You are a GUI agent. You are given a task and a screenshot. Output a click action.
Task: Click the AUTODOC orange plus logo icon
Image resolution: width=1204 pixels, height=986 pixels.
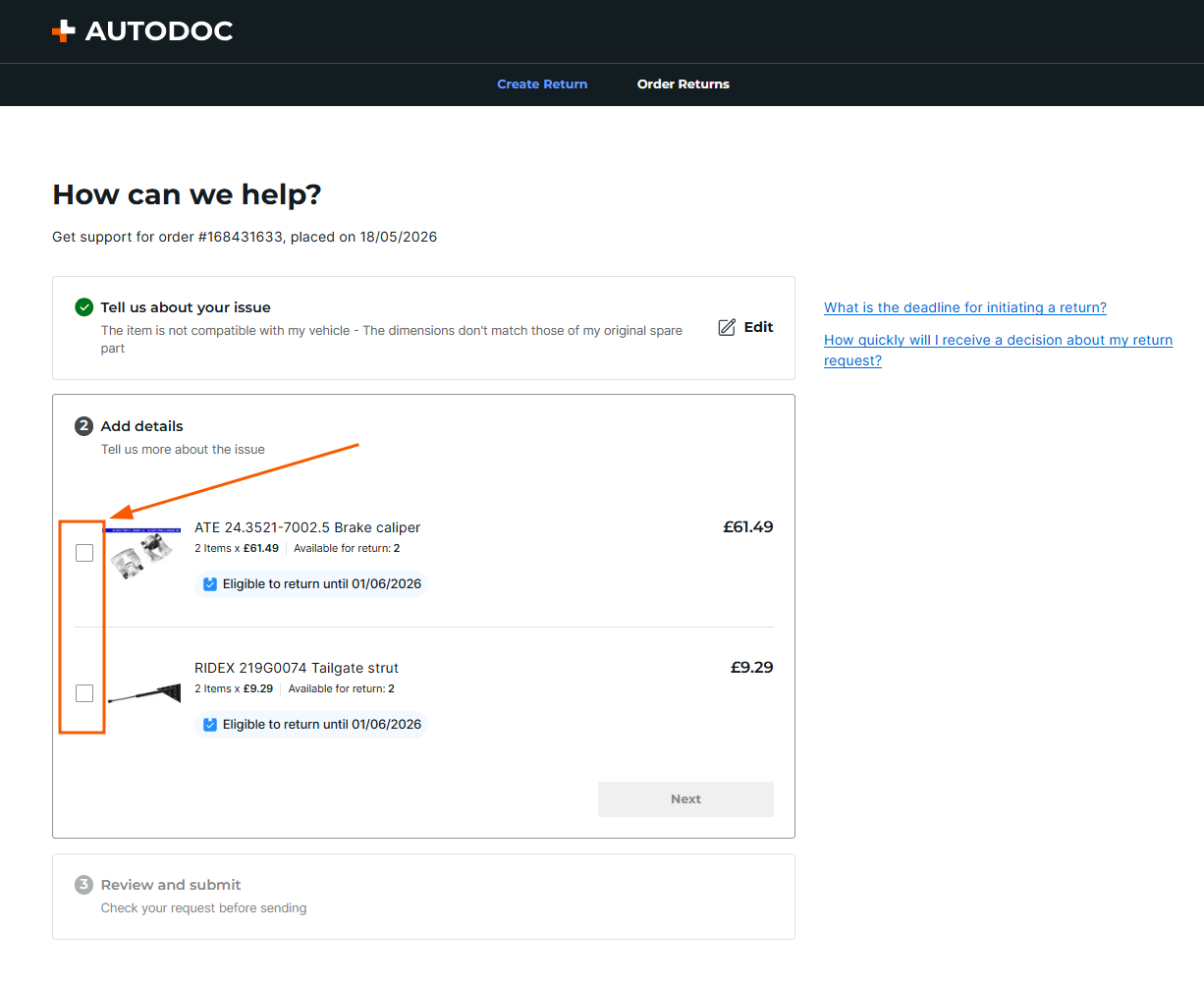[x=63, y=31]
